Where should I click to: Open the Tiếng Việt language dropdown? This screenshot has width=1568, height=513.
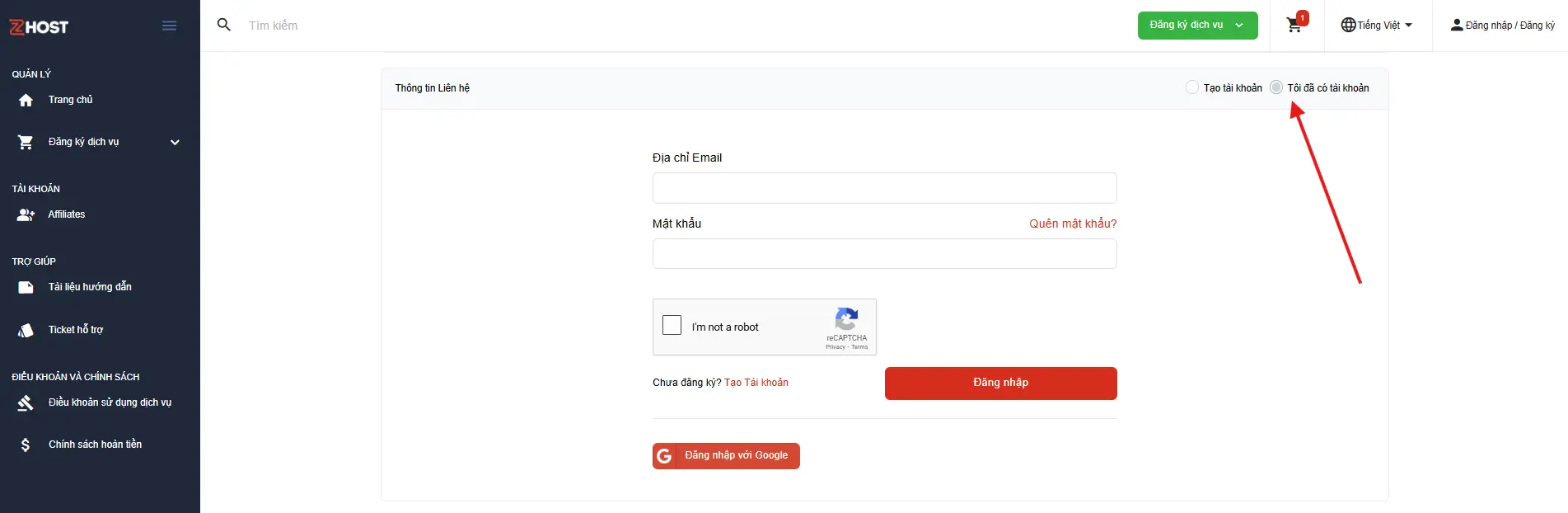click(1377, 26)
